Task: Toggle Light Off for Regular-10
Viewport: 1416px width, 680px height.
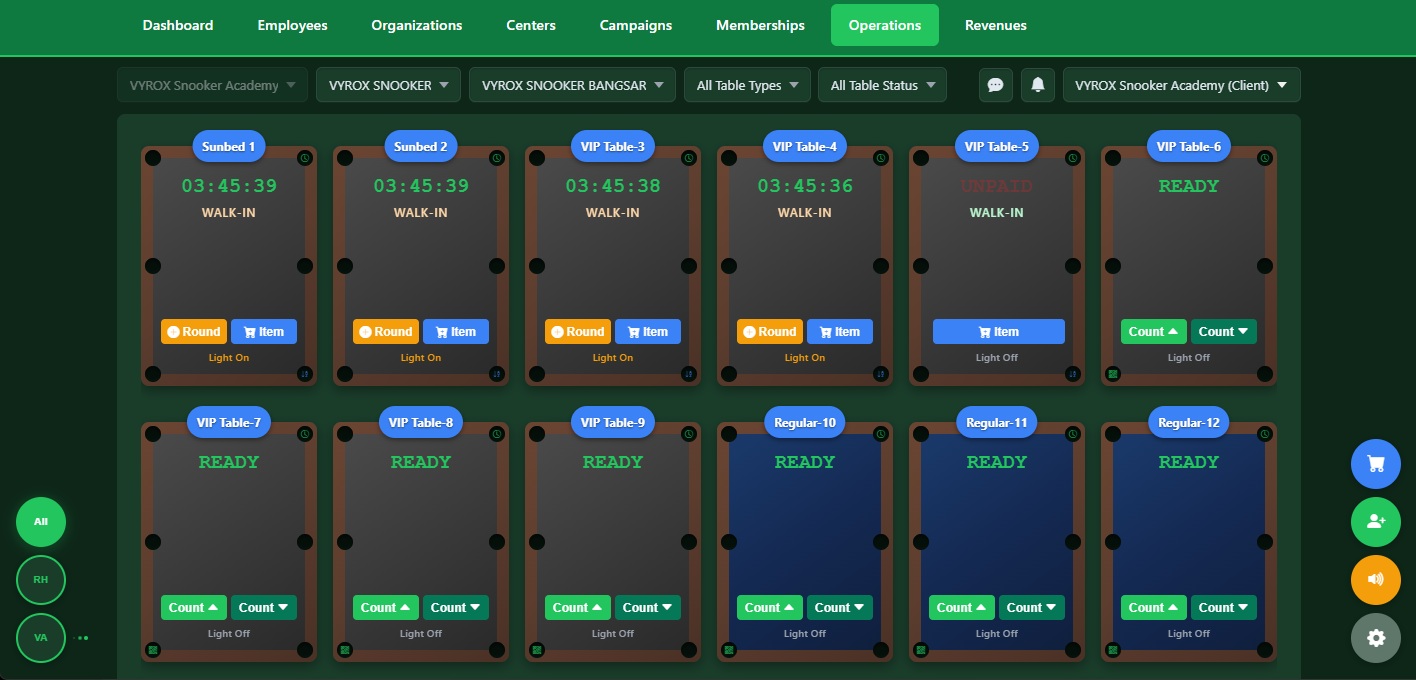Action: point(804,633)
